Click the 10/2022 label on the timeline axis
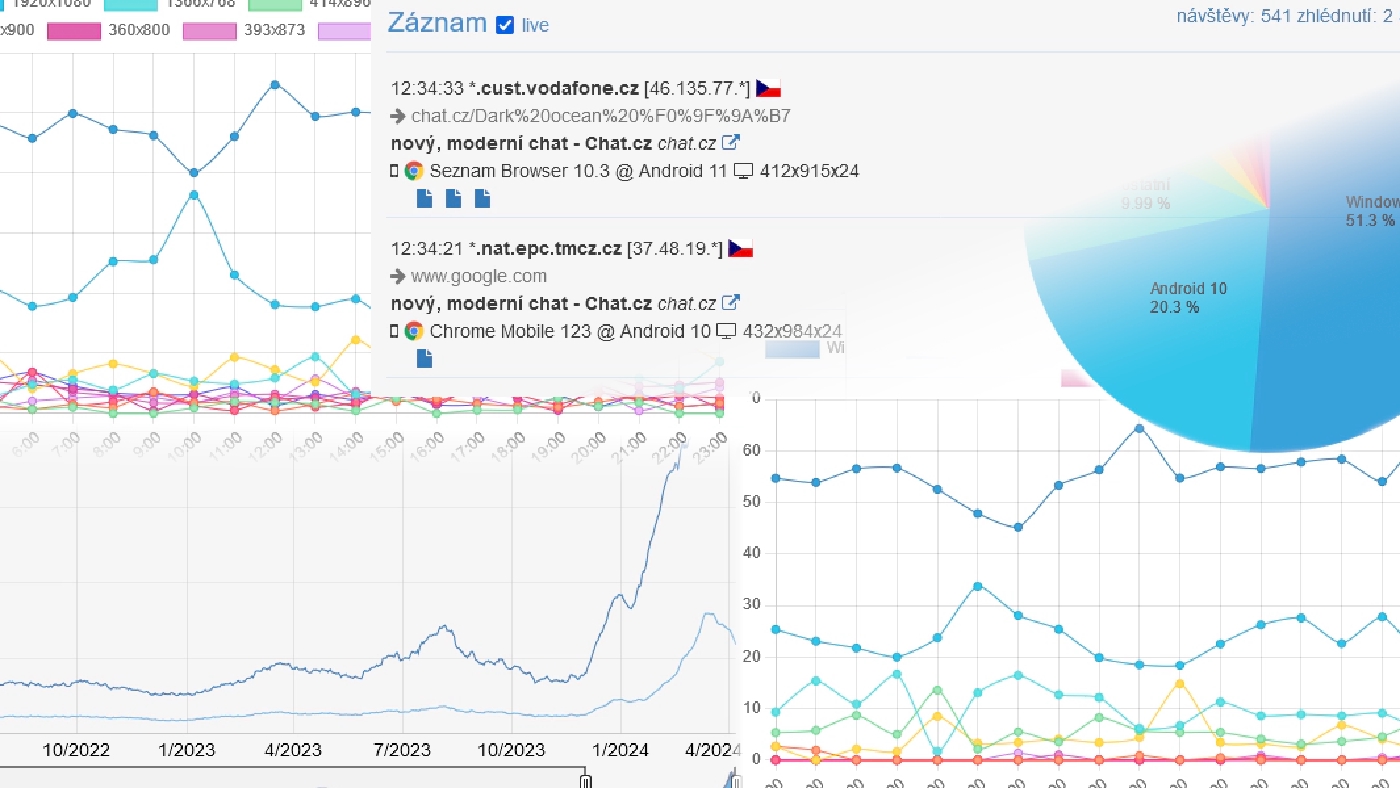This screenshot has width=1400, height=788. (x=76, y=749)
